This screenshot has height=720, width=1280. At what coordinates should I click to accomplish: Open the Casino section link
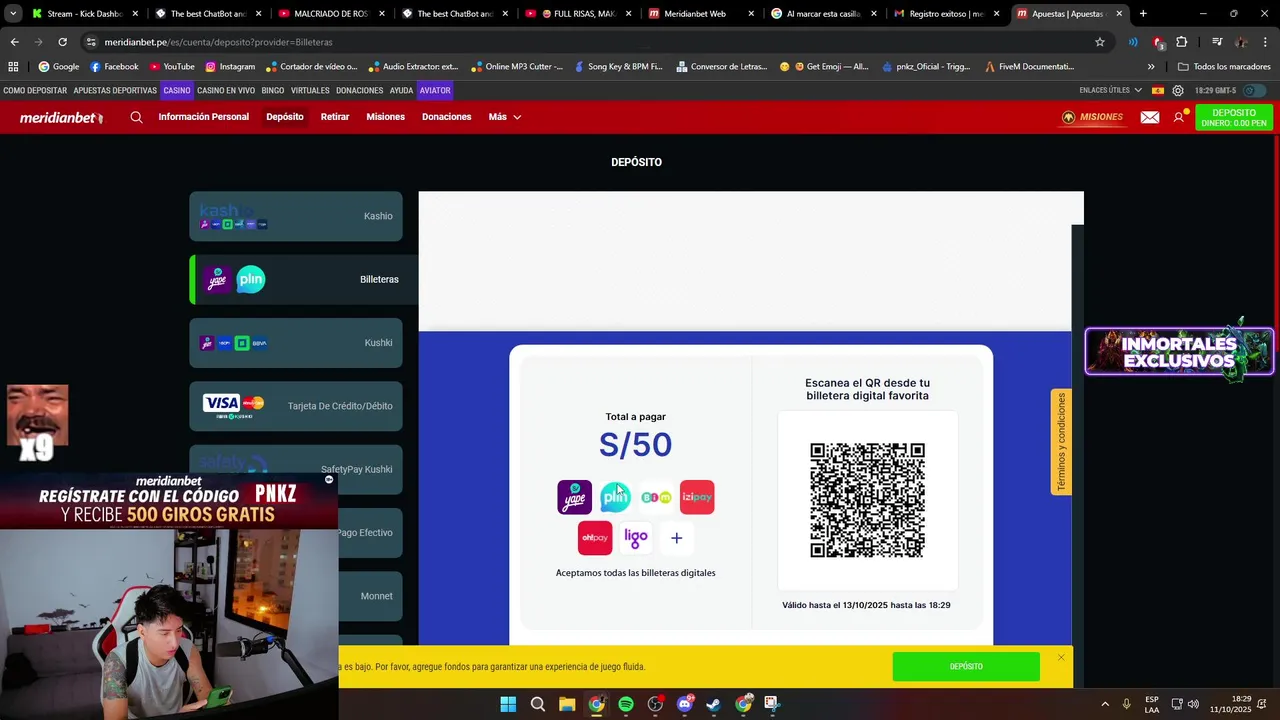click(177, 90)
